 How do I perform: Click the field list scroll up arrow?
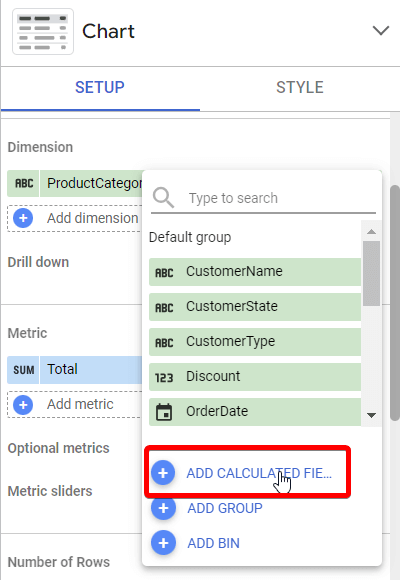[x=371, y=232]
